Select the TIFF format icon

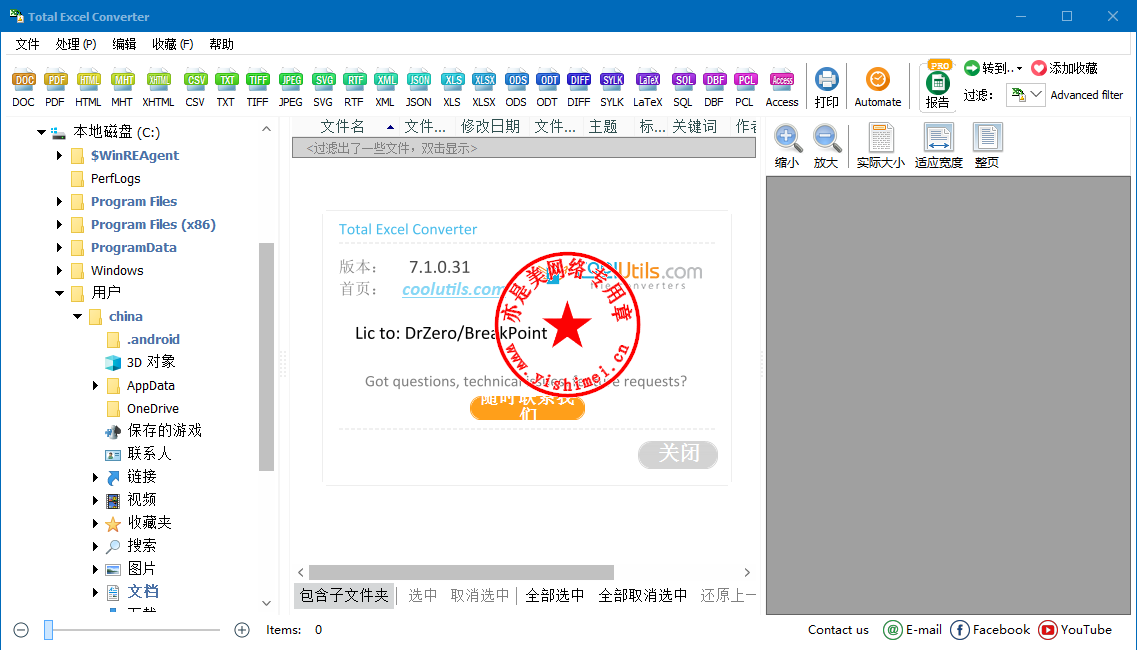pyautogui.click(x=257, y=87)
